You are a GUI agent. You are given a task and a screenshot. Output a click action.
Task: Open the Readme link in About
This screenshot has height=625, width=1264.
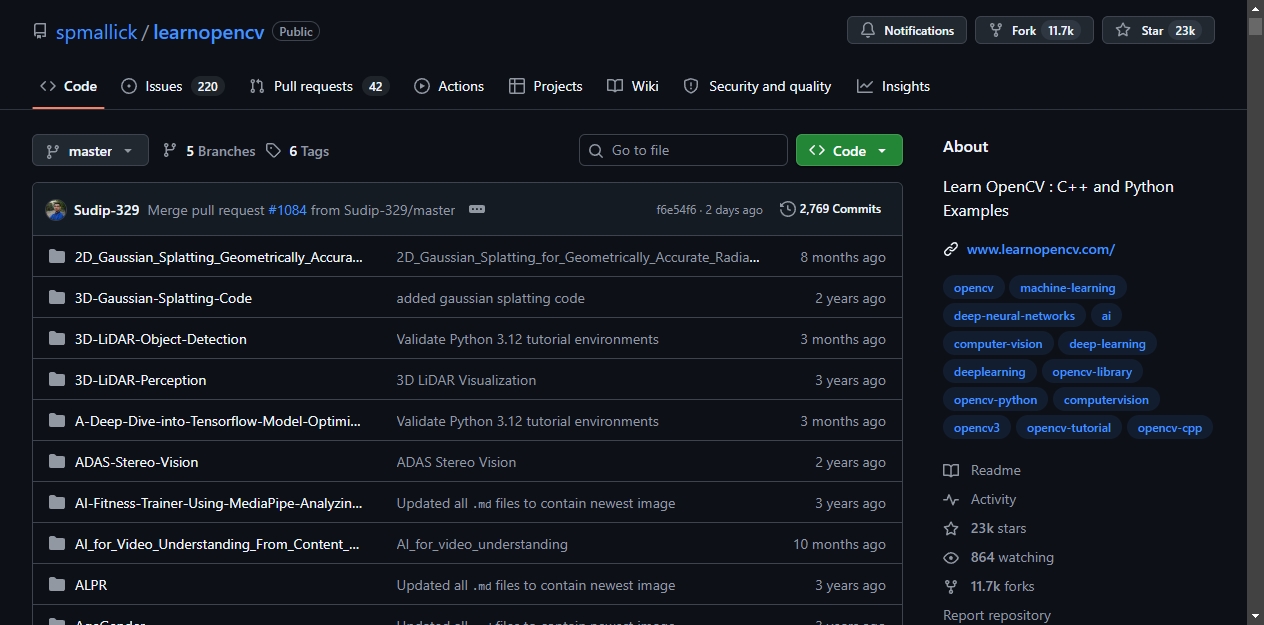(x=982, y=470)
